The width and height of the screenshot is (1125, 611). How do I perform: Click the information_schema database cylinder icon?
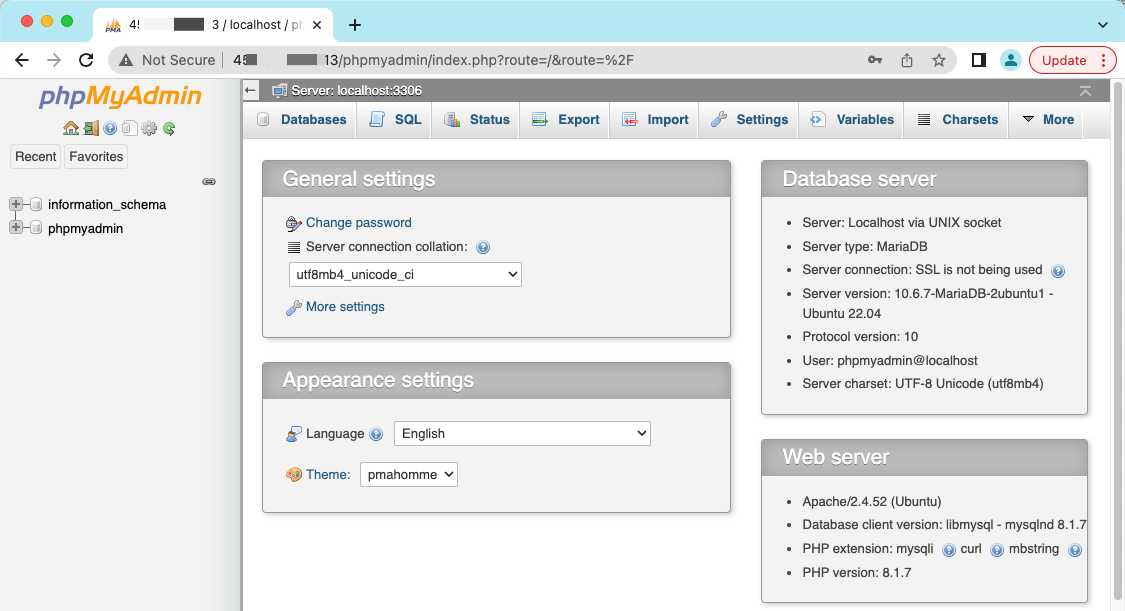[x=36, y=204]
